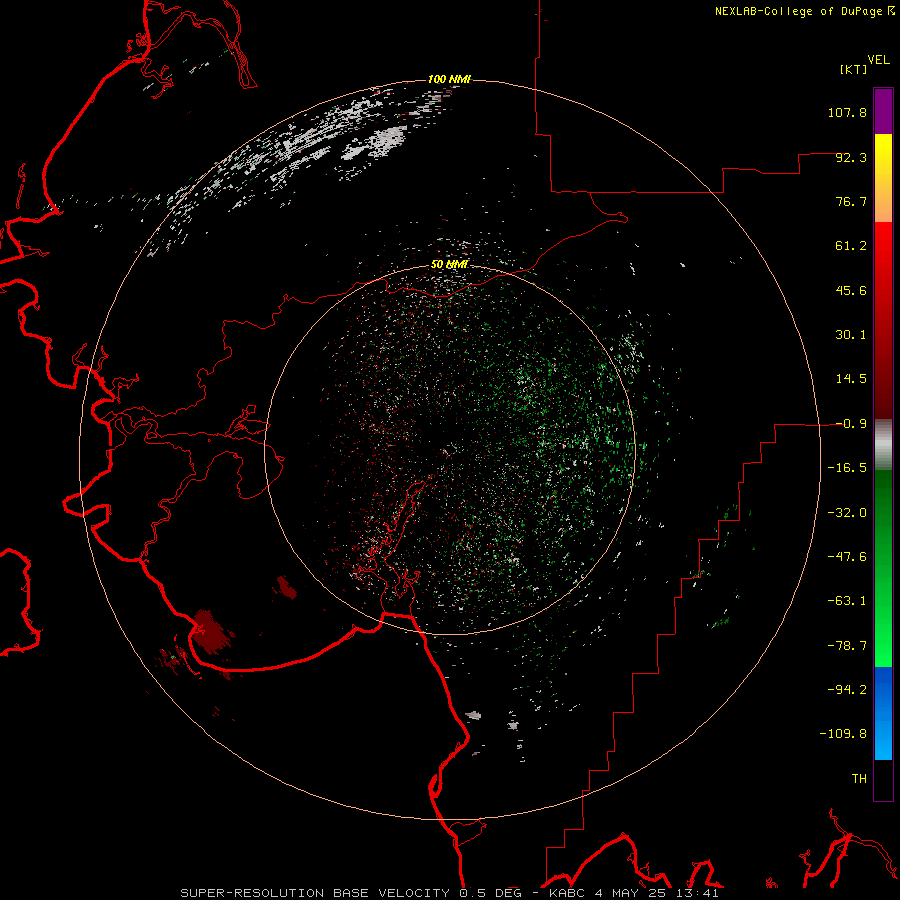Select the 61.2 value on velocity scale
Image resolution: width=900 pixels, height=900 pixels.
[851, 246]
